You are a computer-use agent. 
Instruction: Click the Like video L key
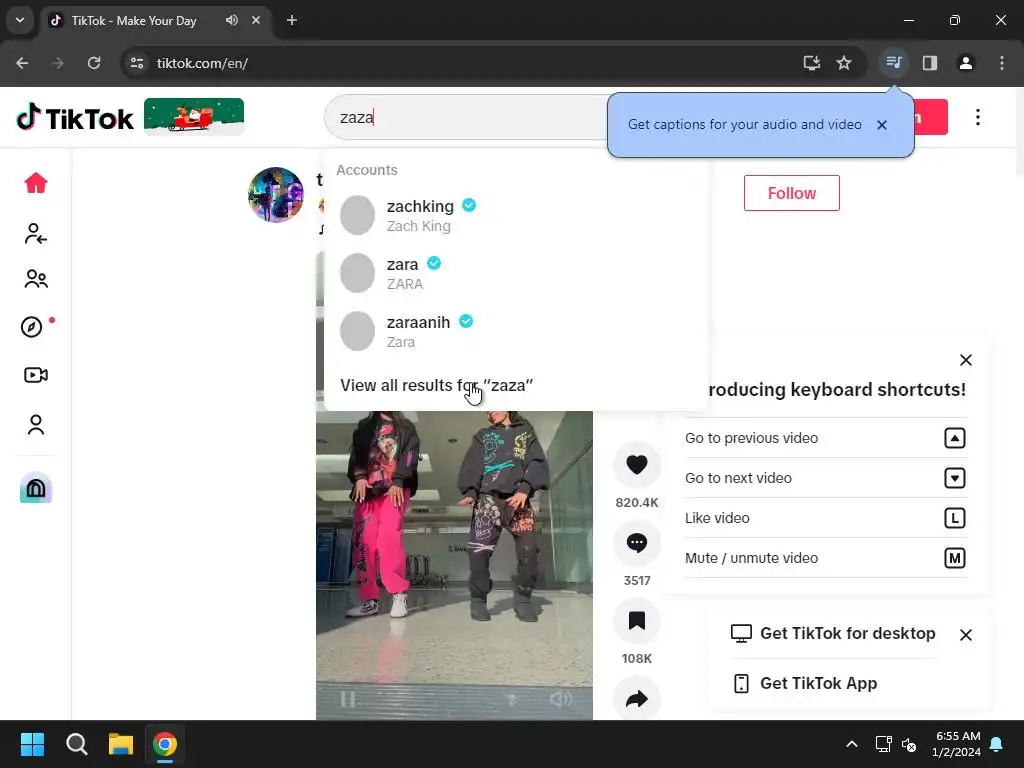(955, 518)
